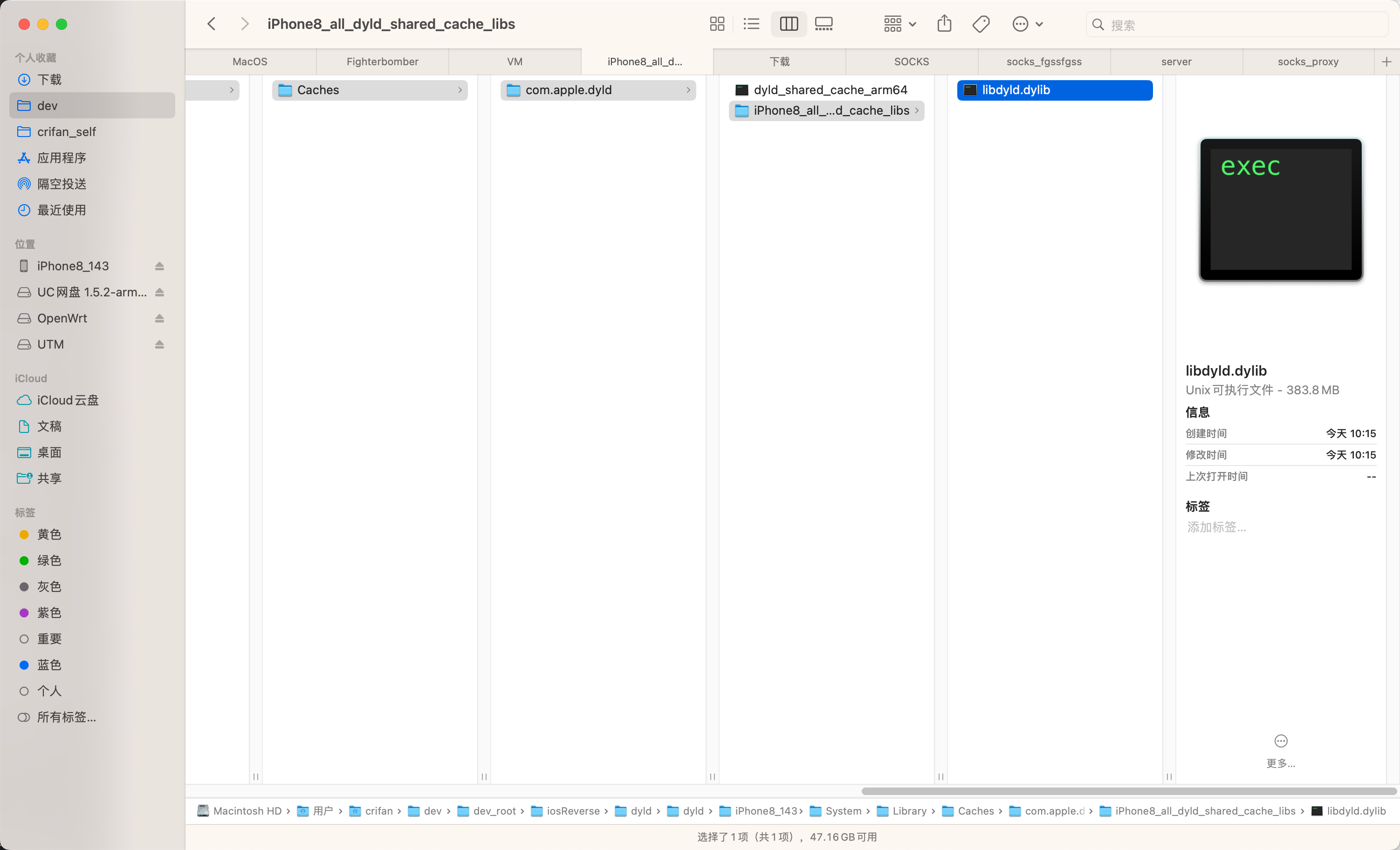1400x850 pixels.
Task: Select the 蓝色 blue tag
Action: pyautogui.click(x=92, y=665)
